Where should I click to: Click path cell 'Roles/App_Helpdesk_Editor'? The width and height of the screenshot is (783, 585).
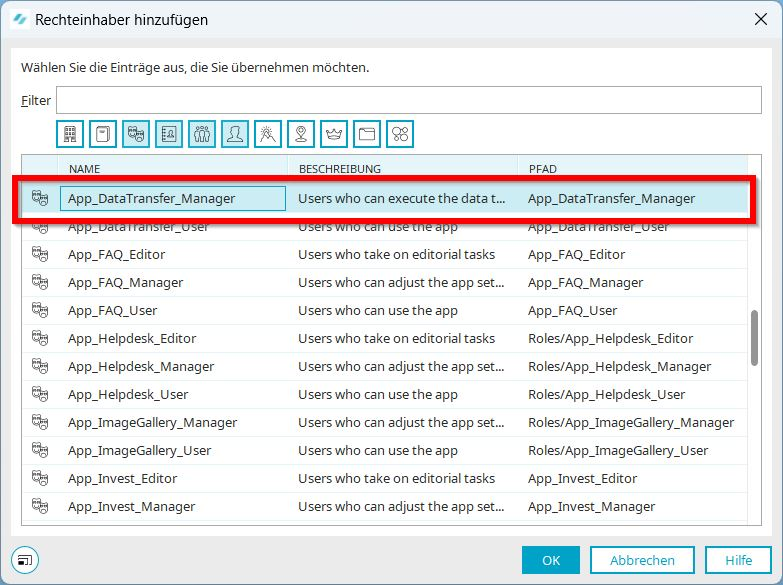pyautogui.click(x=610, y=338)
